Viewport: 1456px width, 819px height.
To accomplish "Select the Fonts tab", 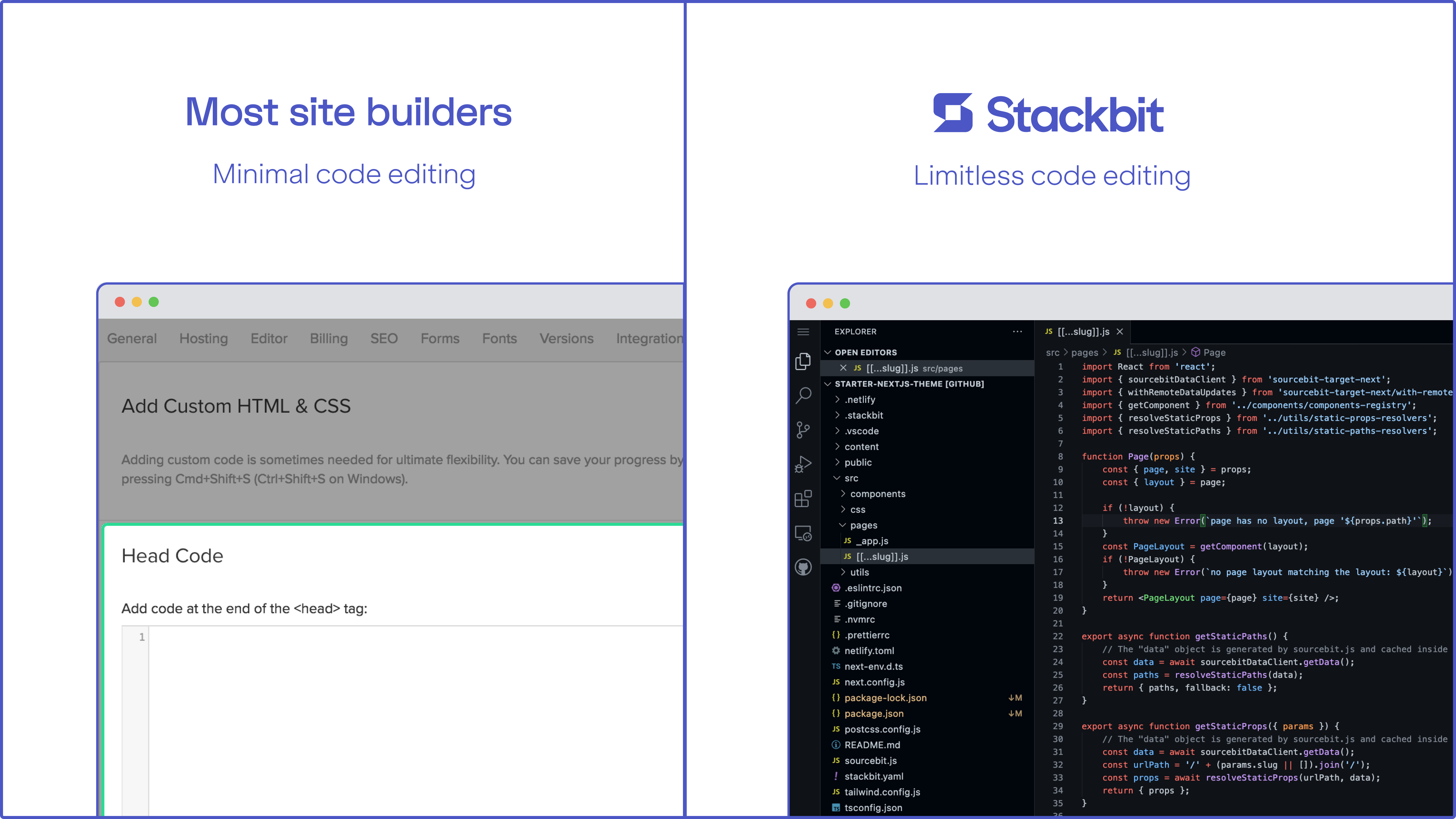I will click(x=500, y=339).
